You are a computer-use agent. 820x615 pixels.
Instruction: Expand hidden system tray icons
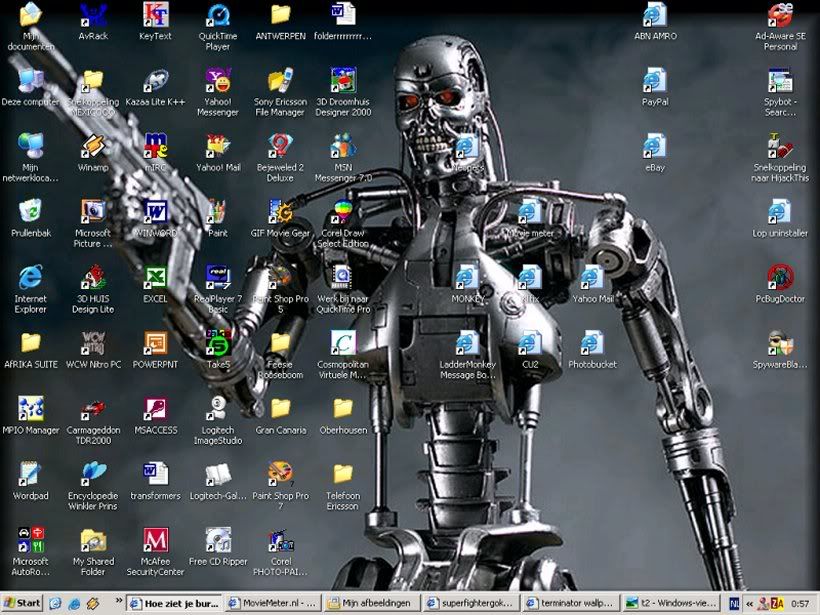(749, 603)
